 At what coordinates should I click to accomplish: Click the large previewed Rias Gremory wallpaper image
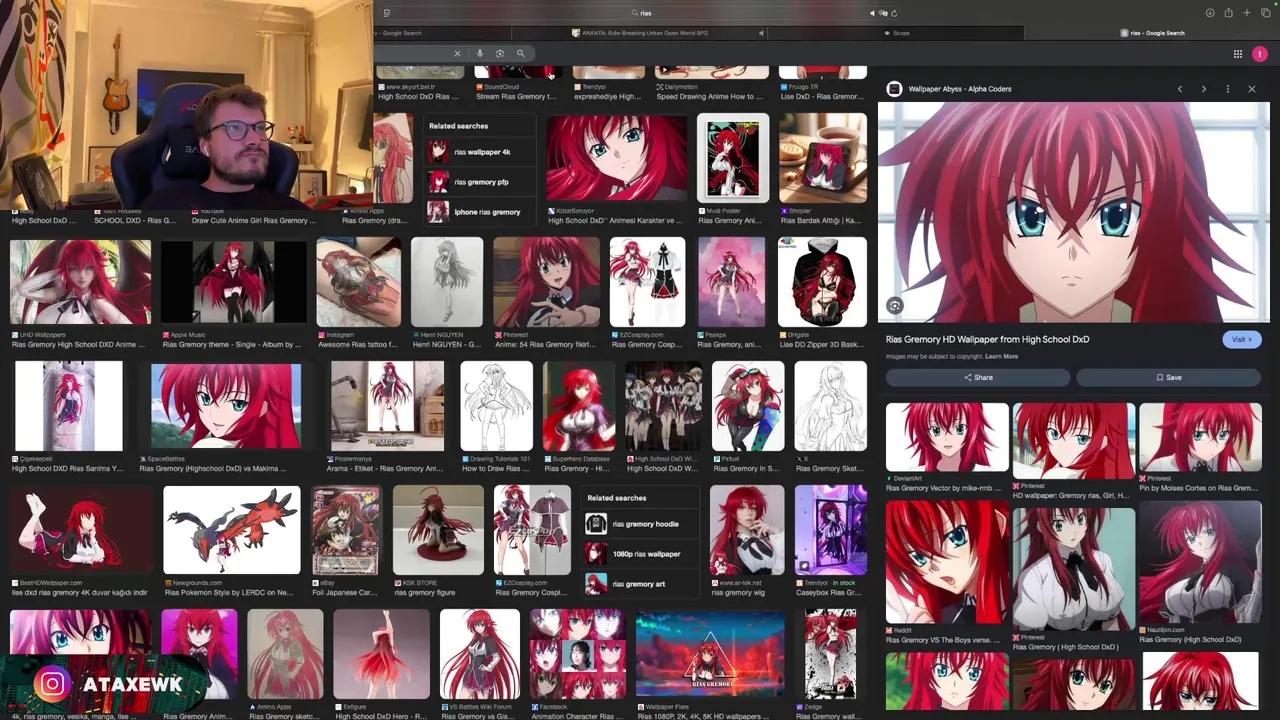click(1074, 212)
